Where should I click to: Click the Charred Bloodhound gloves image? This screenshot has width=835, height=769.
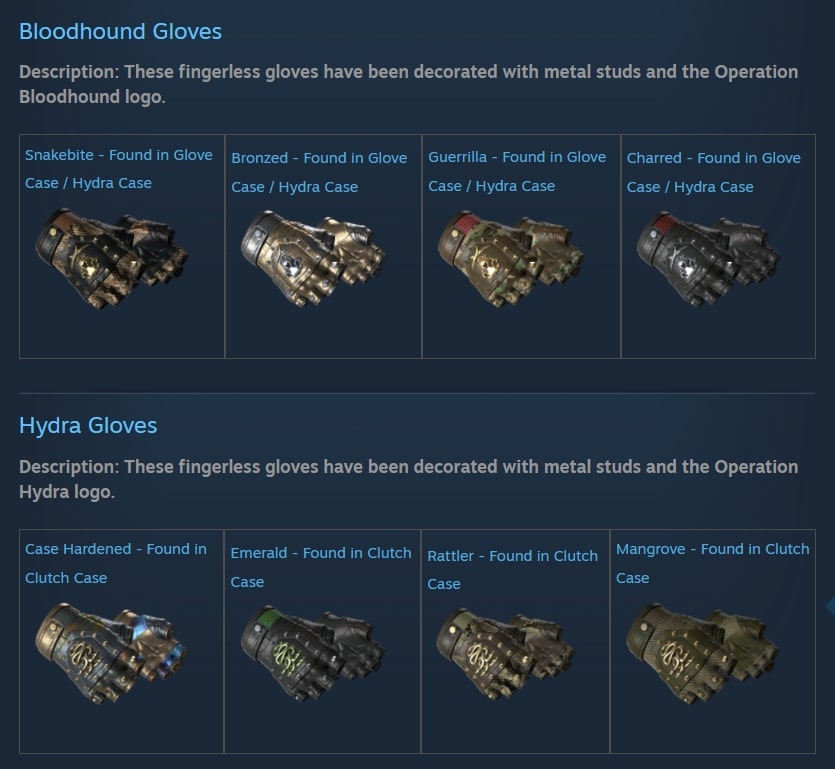point(709,259)
